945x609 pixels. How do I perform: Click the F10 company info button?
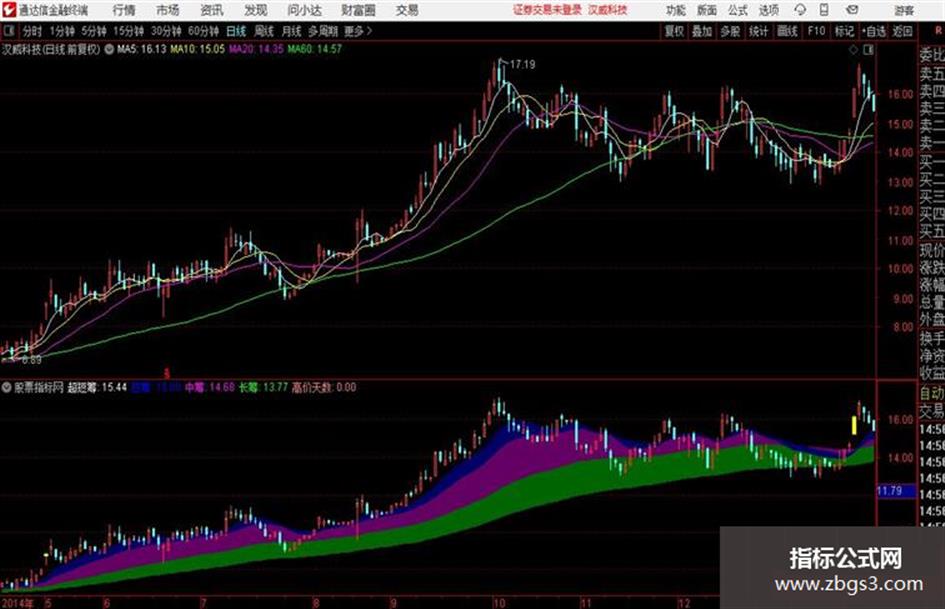click(x=816, y=31)
